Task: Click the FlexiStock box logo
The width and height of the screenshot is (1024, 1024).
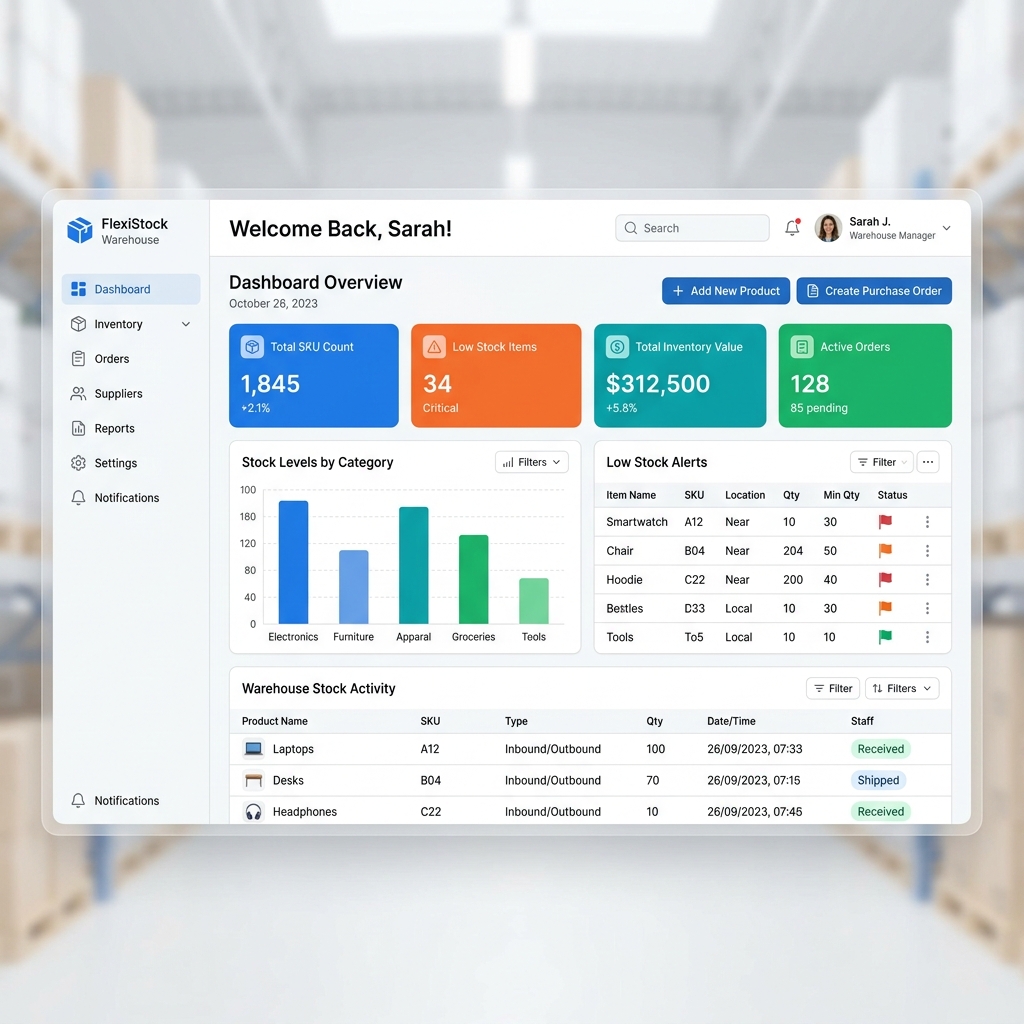Action: click(x=80, y=231)
